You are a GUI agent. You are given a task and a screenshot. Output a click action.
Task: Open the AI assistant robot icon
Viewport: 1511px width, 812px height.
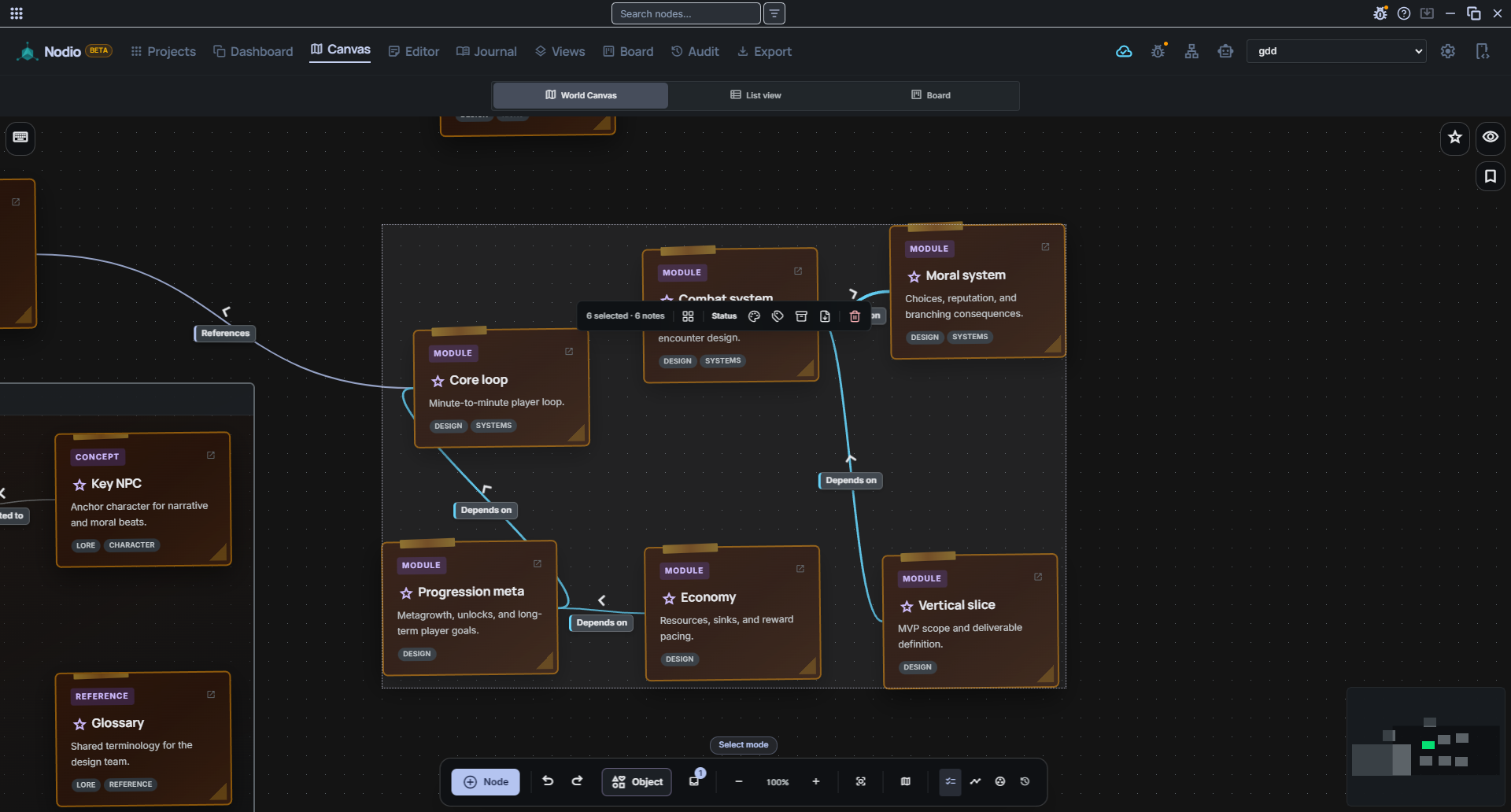coord(1225,51)
